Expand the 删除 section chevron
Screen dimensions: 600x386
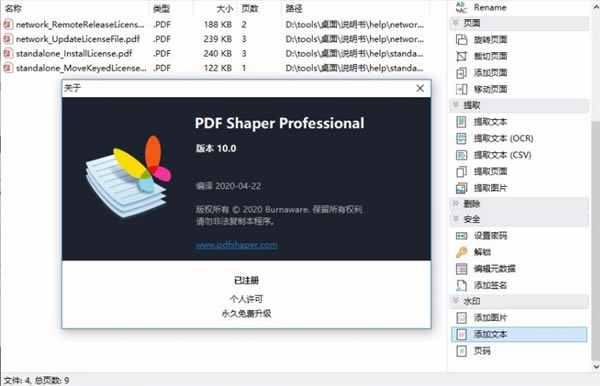(456, 204)
